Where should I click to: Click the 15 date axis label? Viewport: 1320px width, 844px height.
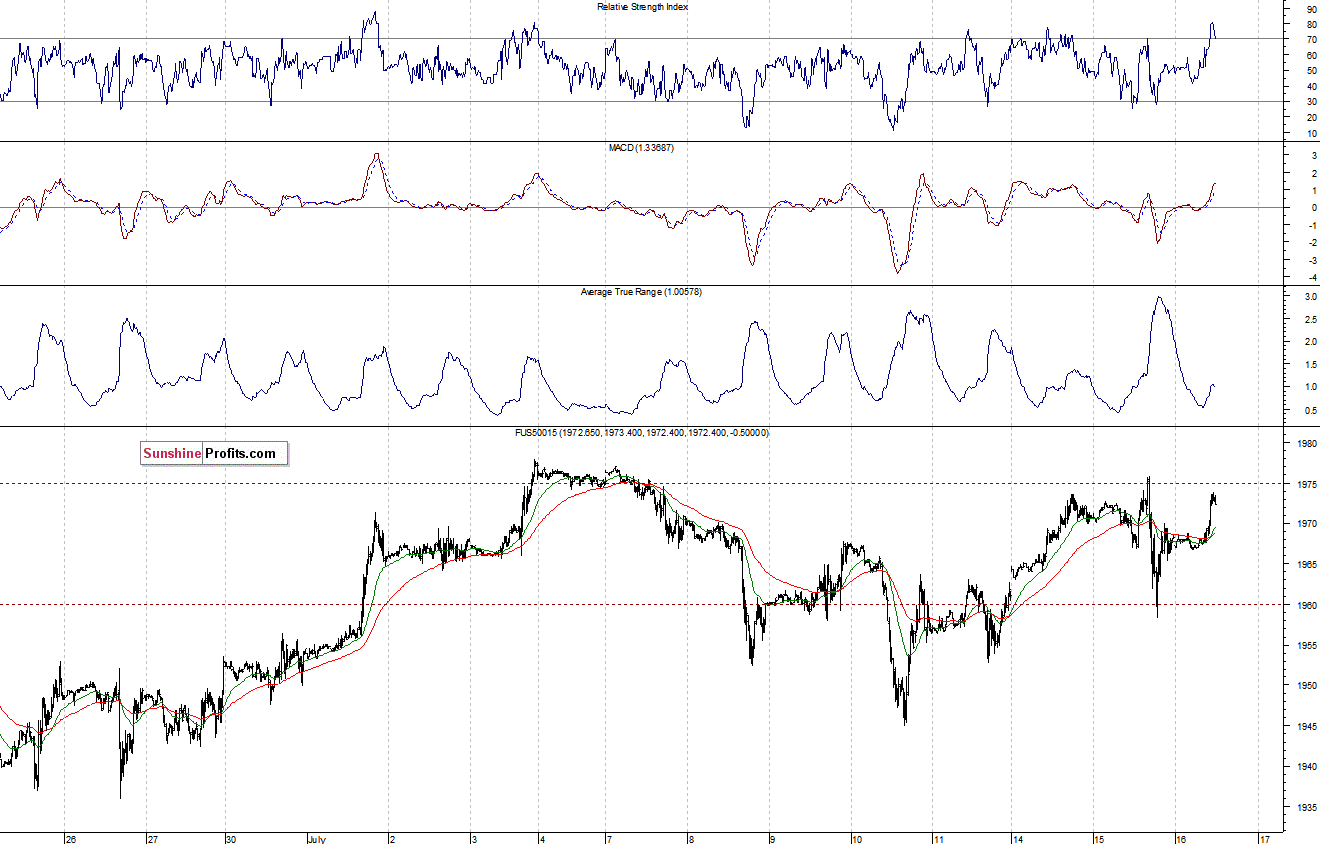click(x=1098, y=838)
